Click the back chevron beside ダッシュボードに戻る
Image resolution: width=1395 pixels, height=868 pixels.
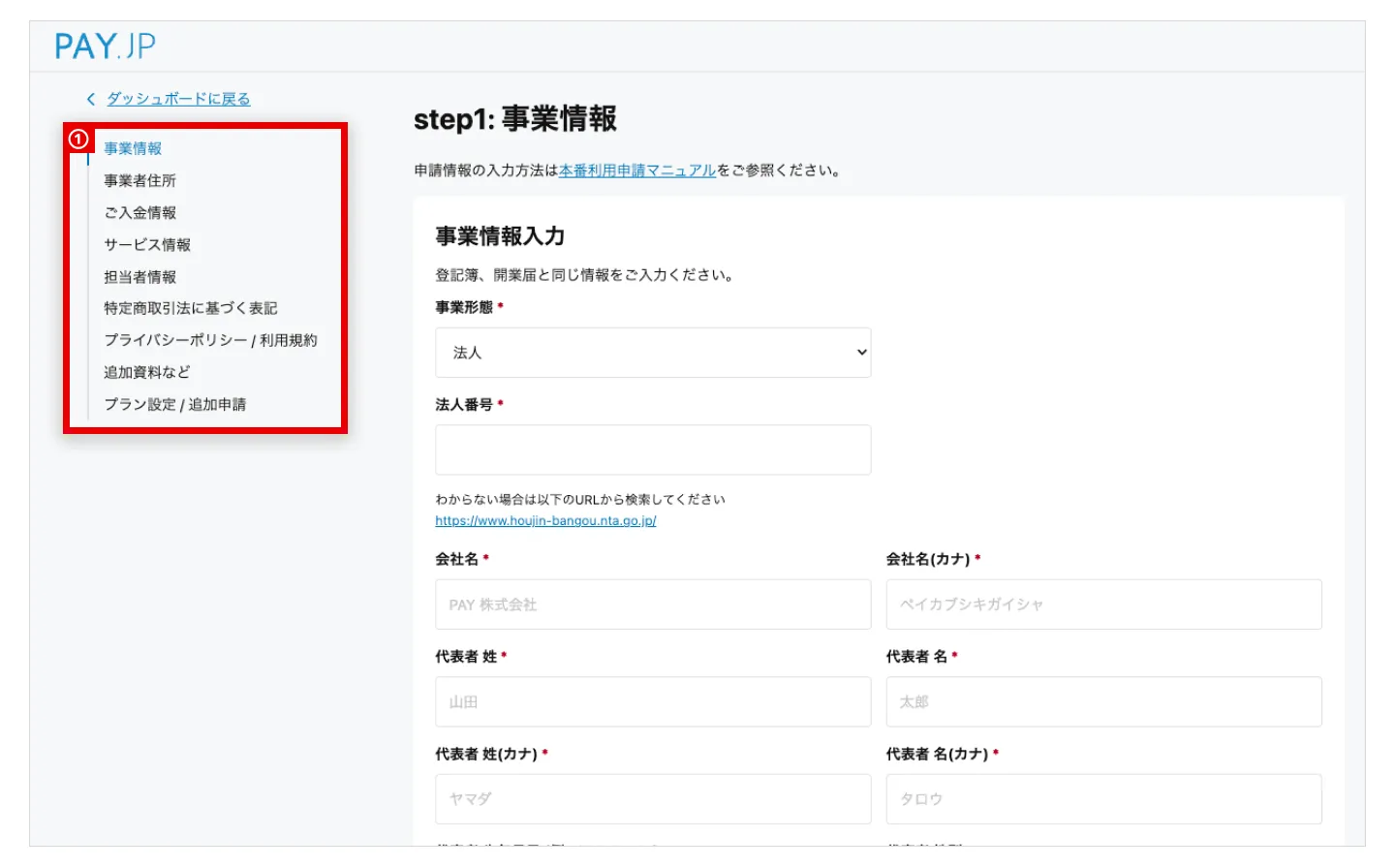pos(91,99)
